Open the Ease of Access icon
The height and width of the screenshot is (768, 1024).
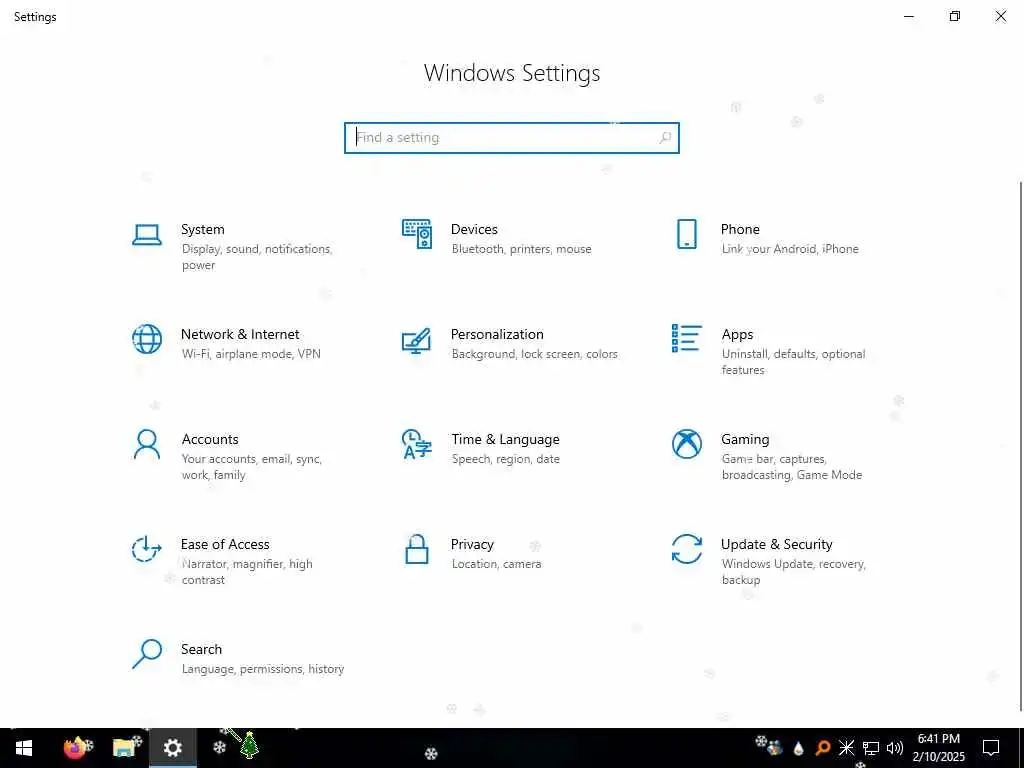[x=146, y=549]
